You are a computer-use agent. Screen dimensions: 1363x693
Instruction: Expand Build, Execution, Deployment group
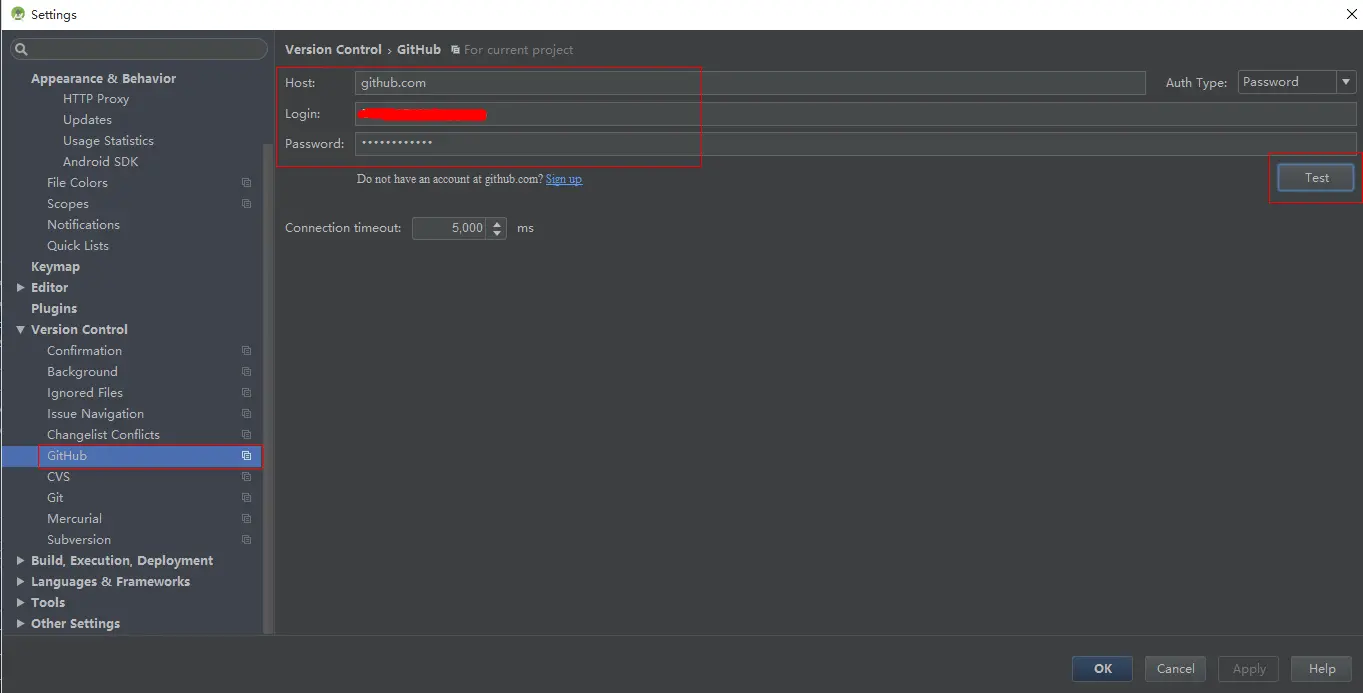[x=20, y=561]
